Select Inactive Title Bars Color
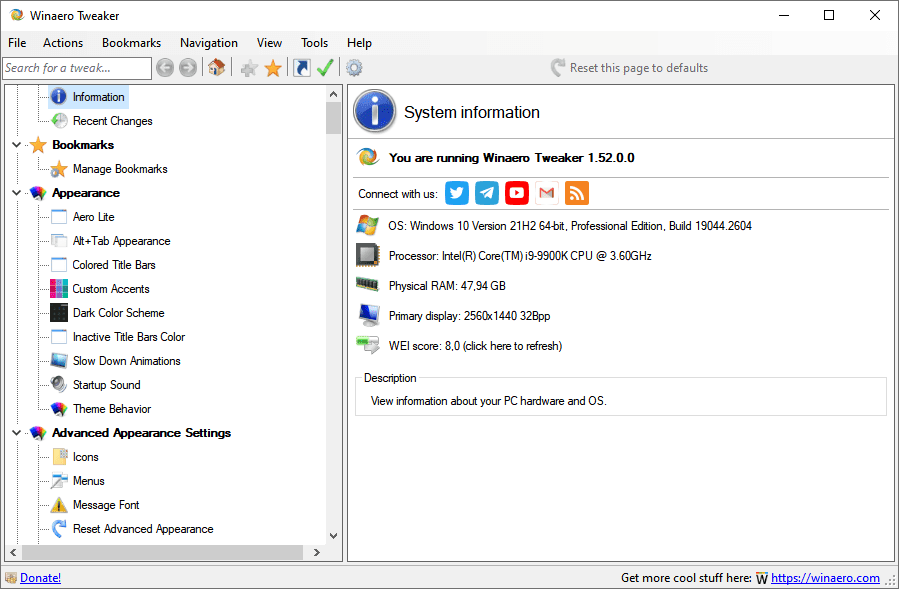This screenshot has height=589, width=899. (x=129, y=337)
